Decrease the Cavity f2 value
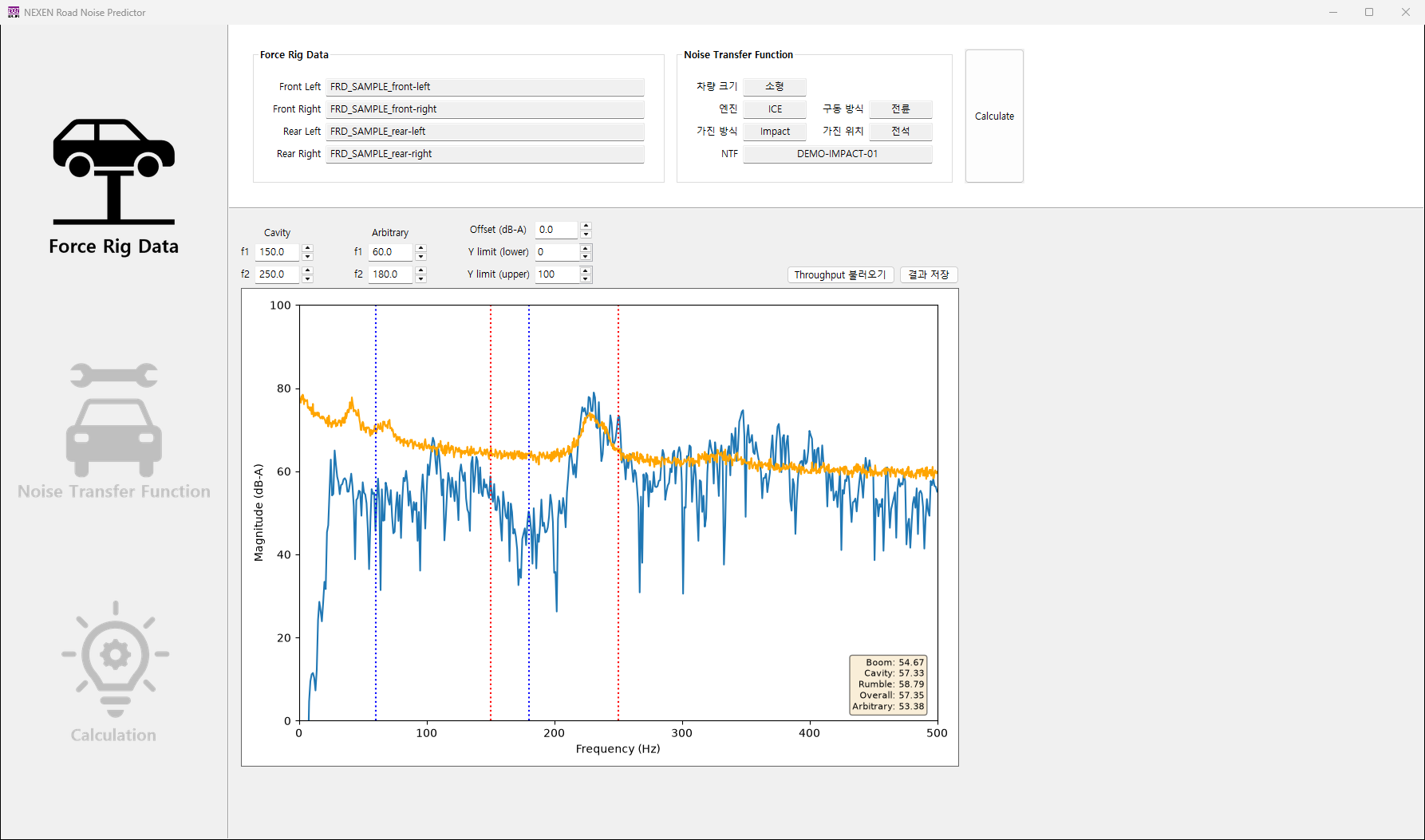Image resolution: width=1425 pixels, height=840 pixels. point(308,278)
